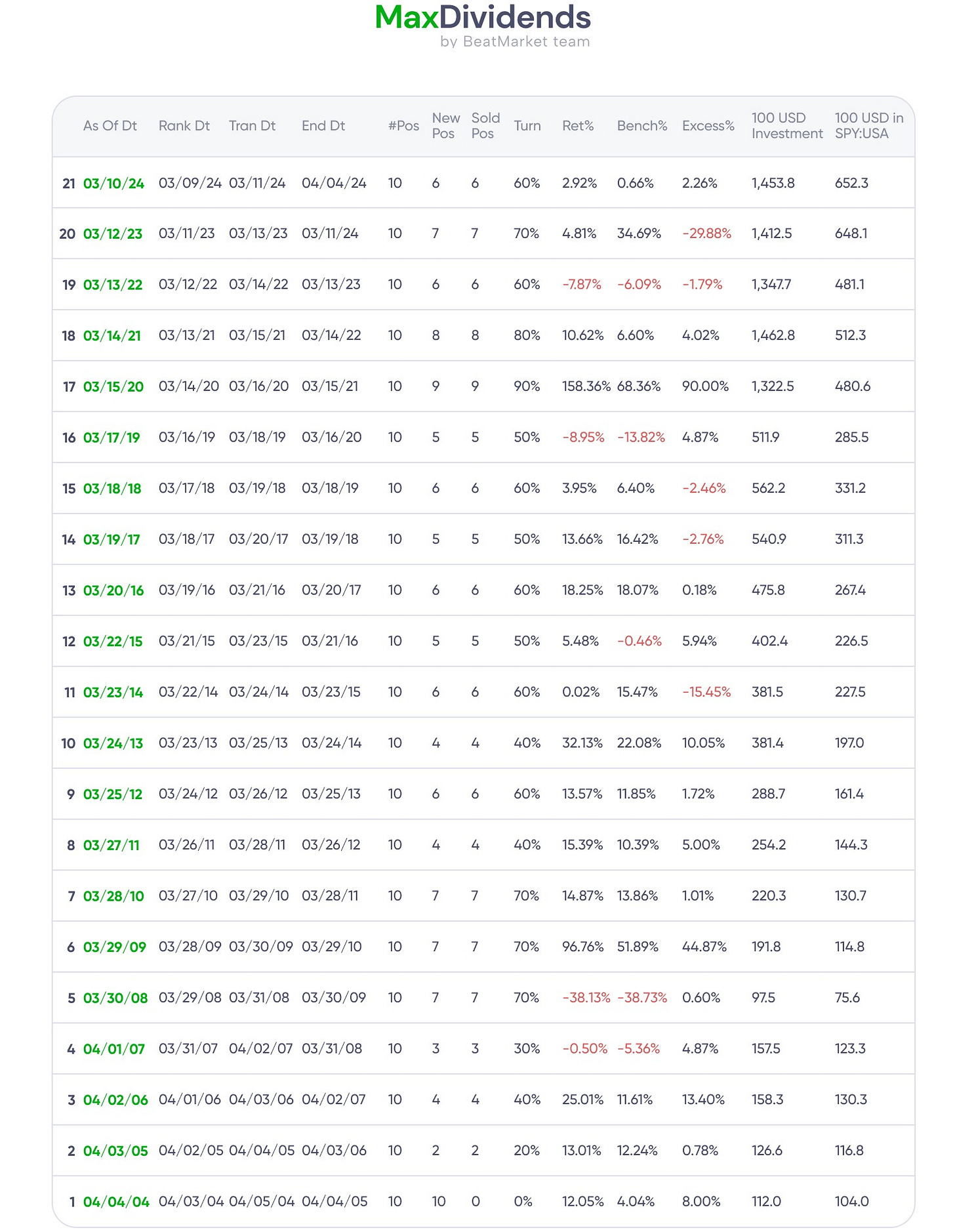Viewport: 955px width, 1232px height.
Task: Click the investment value 97.5
Action: tap(763, 998)
